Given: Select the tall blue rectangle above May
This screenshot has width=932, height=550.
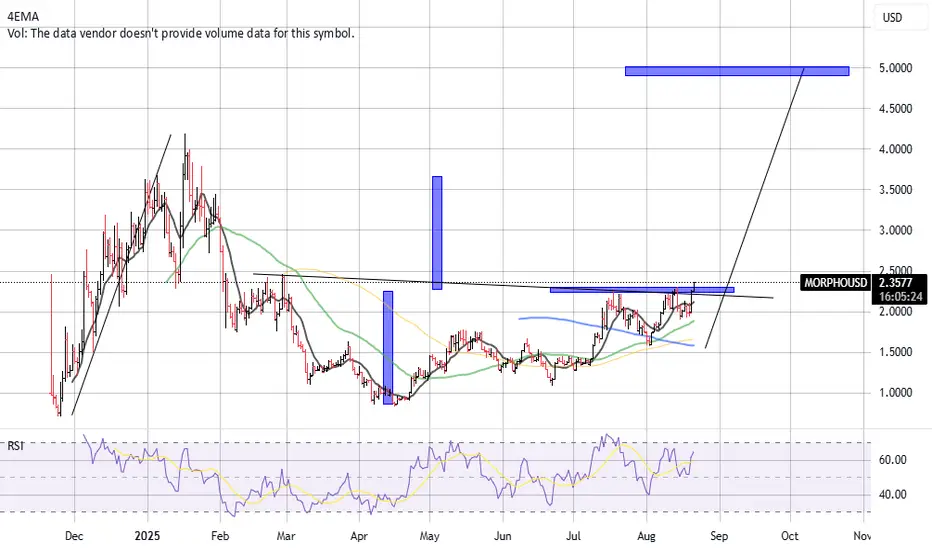Looking at the screenshot, I should pos(437,232).
